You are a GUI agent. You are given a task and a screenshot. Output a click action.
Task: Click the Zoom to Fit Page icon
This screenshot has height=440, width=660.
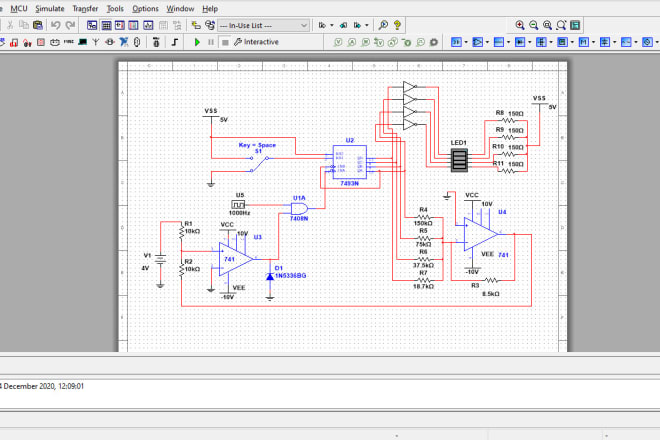561,25
